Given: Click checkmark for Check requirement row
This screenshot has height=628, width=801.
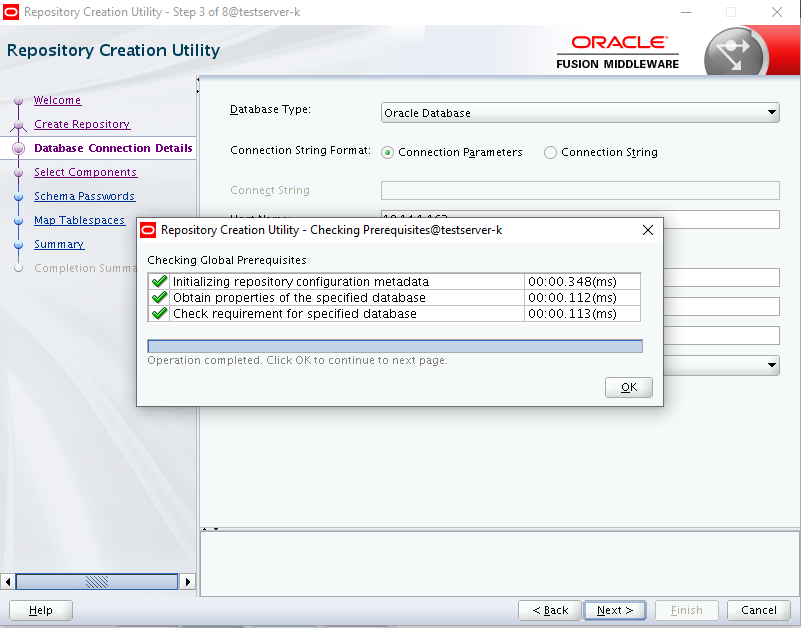Looking at the screenshot, I should [160, 313].
